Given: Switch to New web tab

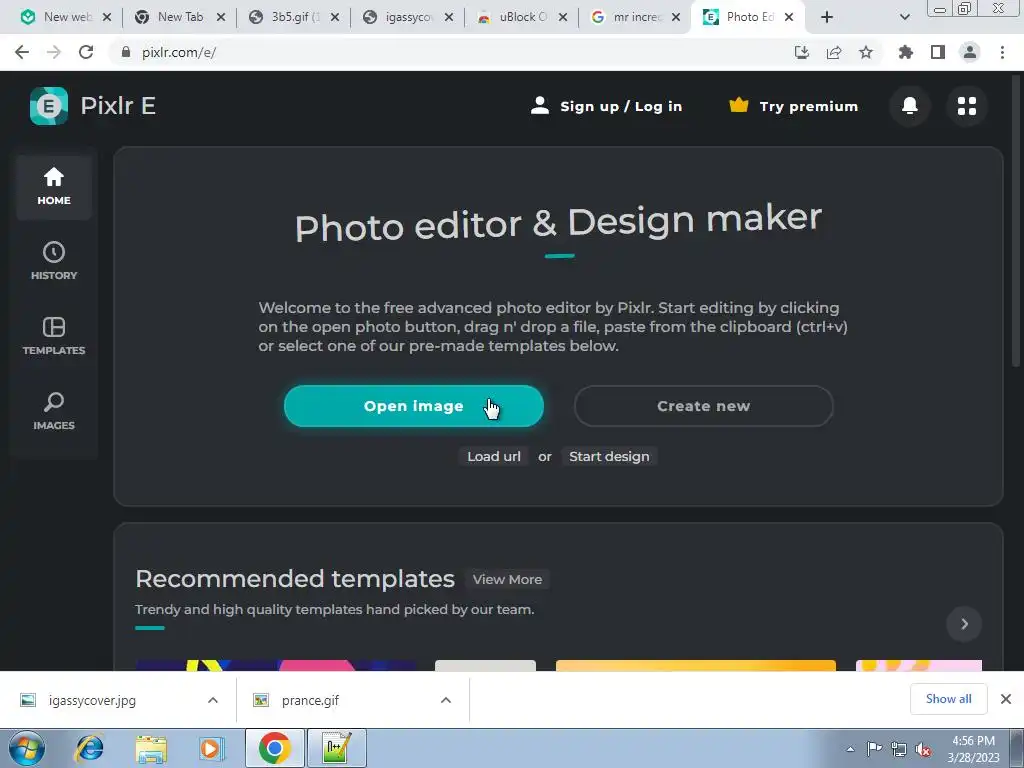Looking at the screenshot, I should coord(57,17).
